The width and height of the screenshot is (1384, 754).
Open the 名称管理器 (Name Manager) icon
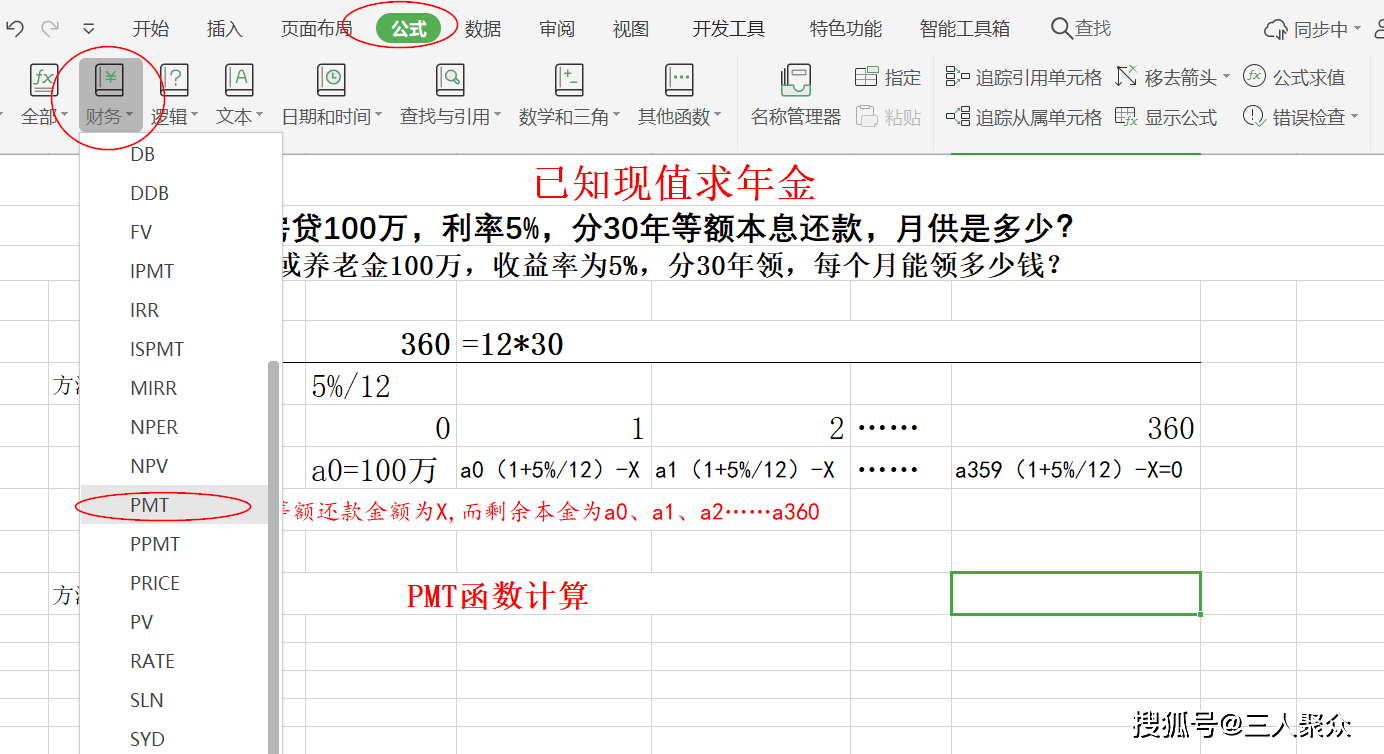pyautogui.click(x=795, y=80)
